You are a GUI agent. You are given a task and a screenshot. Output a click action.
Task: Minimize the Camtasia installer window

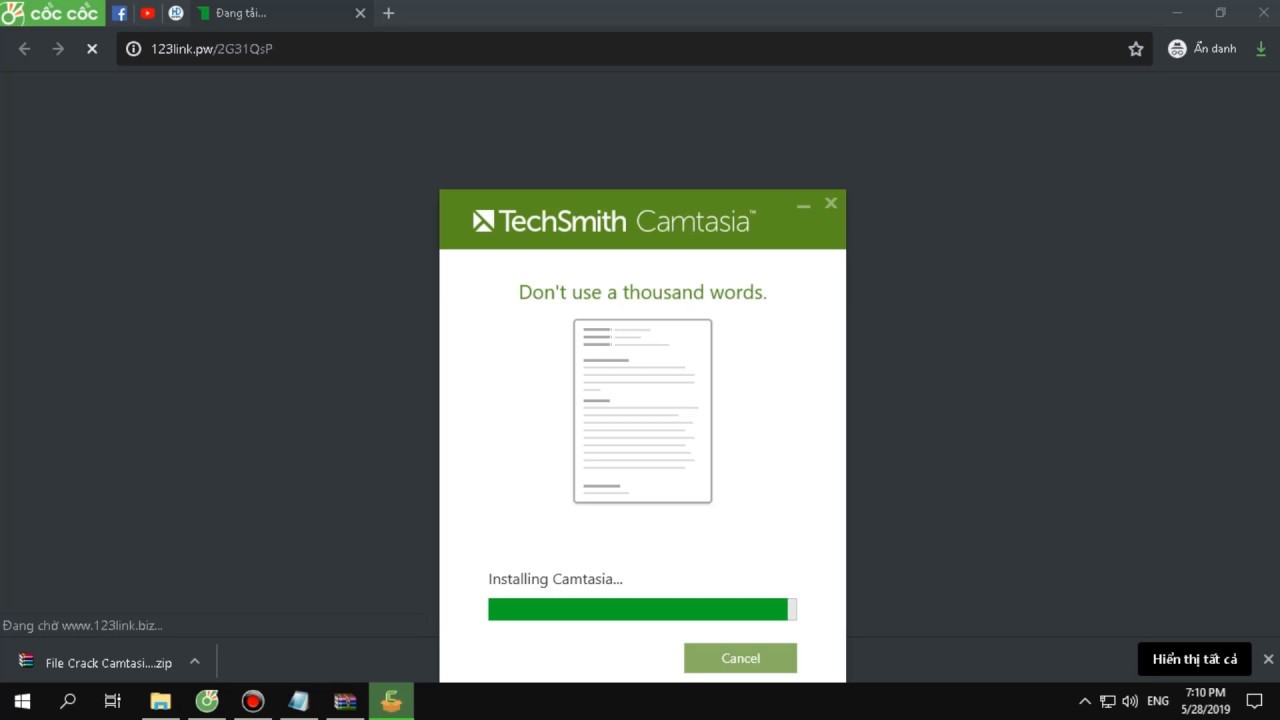coord(803,204)
